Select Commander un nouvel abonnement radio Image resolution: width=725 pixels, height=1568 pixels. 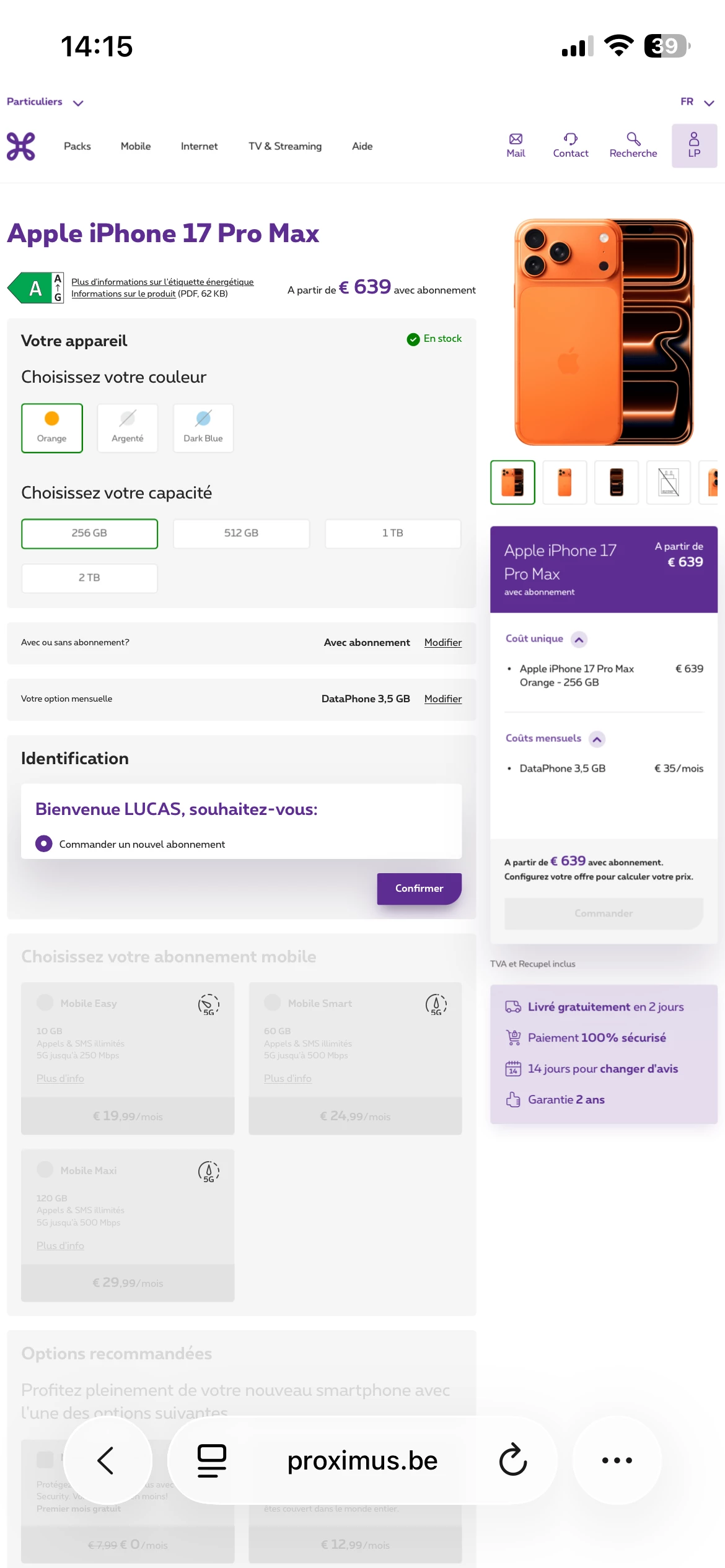(44, 843)
